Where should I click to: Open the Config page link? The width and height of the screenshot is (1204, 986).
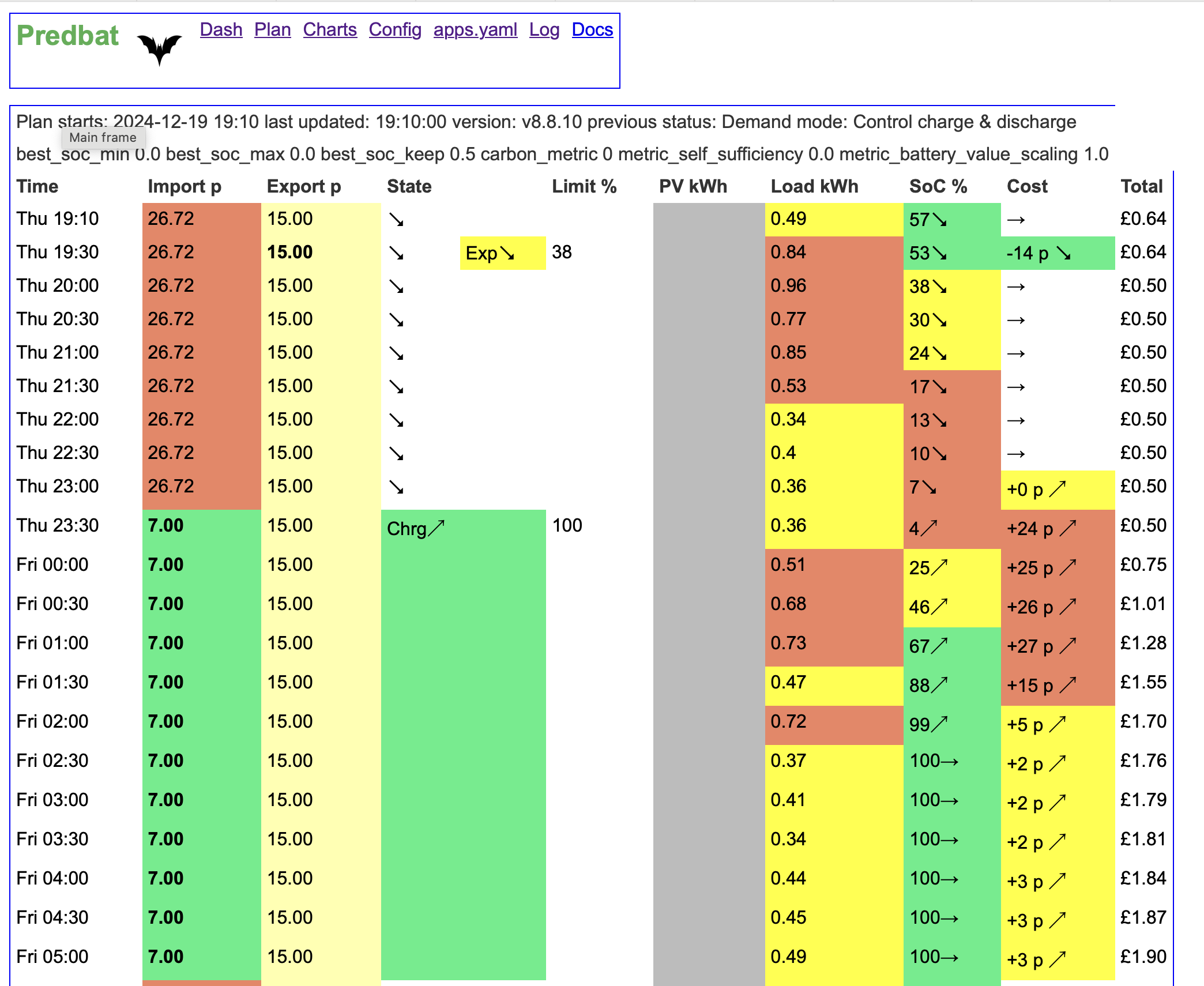[395, 29]
